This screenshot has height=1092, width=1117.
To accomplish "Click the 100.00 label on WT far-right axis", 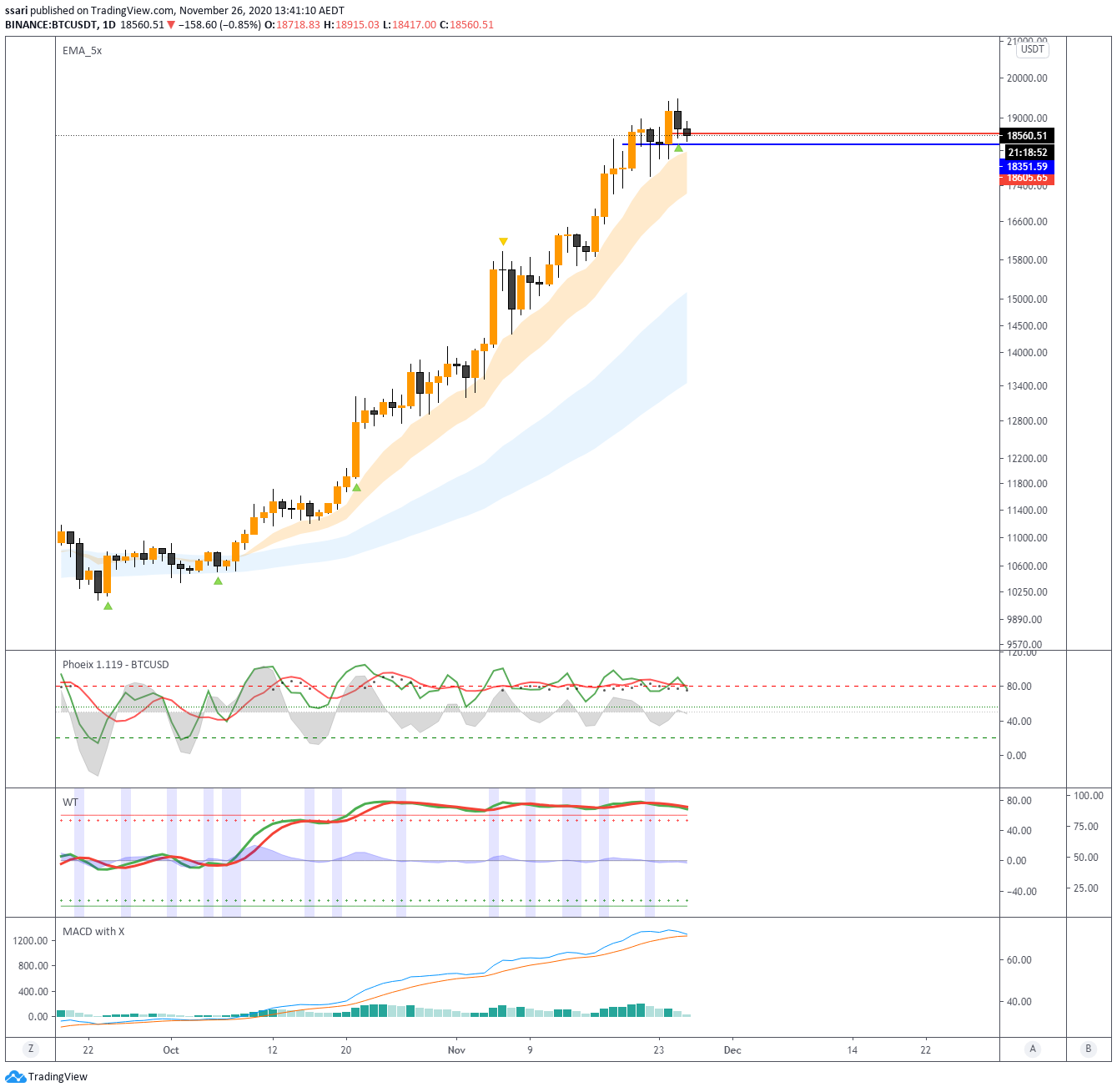I will [1089, 796].
